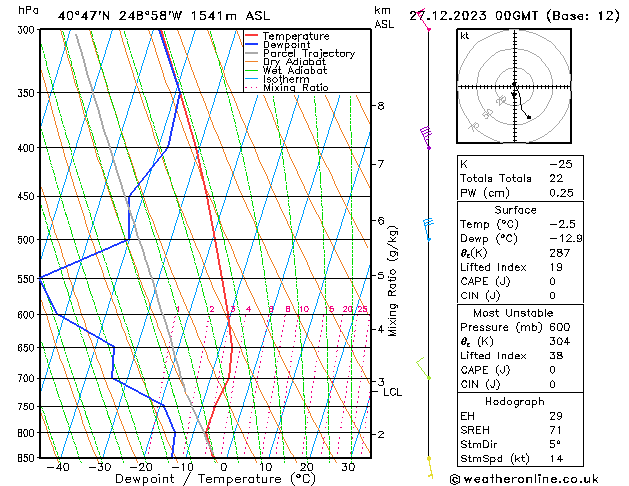
Task: Click the mixing ratio line label 10
Action: tap(304, 309)
